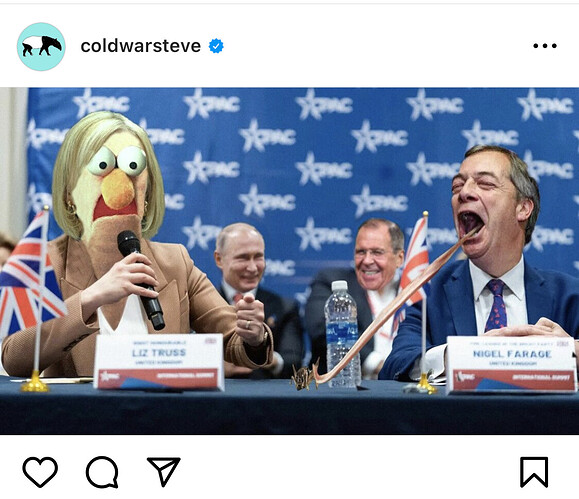Like the post with the heart icon

coord(40,472)
